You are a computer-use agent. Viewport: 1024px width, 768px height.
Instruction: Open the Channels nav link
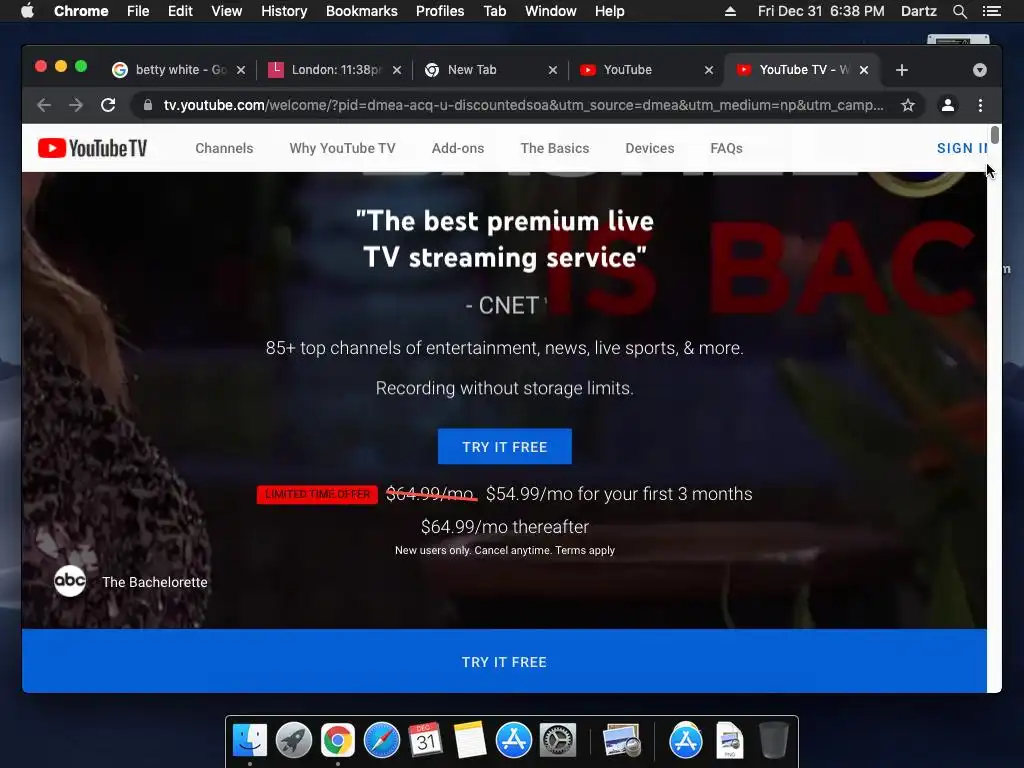(224, 148)
